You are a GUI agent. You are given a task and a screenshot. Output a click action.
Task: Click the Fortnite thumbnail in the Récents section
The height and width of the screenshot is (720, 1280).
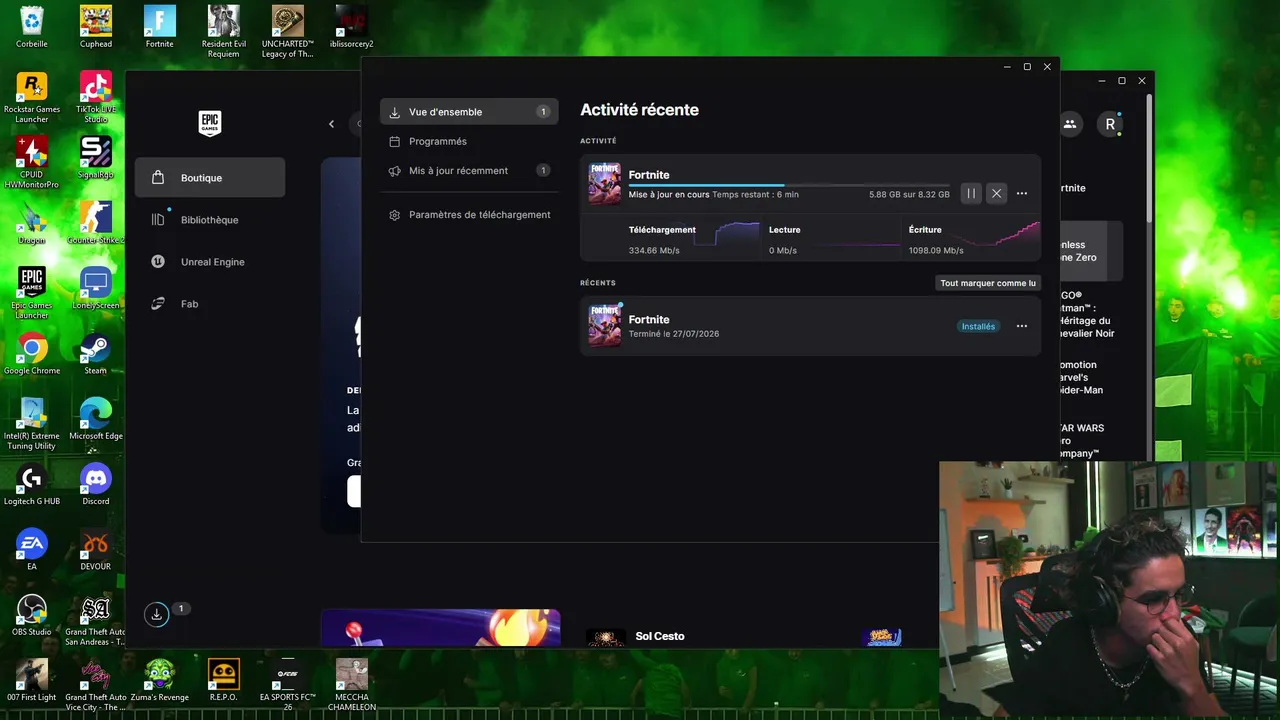(604, 325)
